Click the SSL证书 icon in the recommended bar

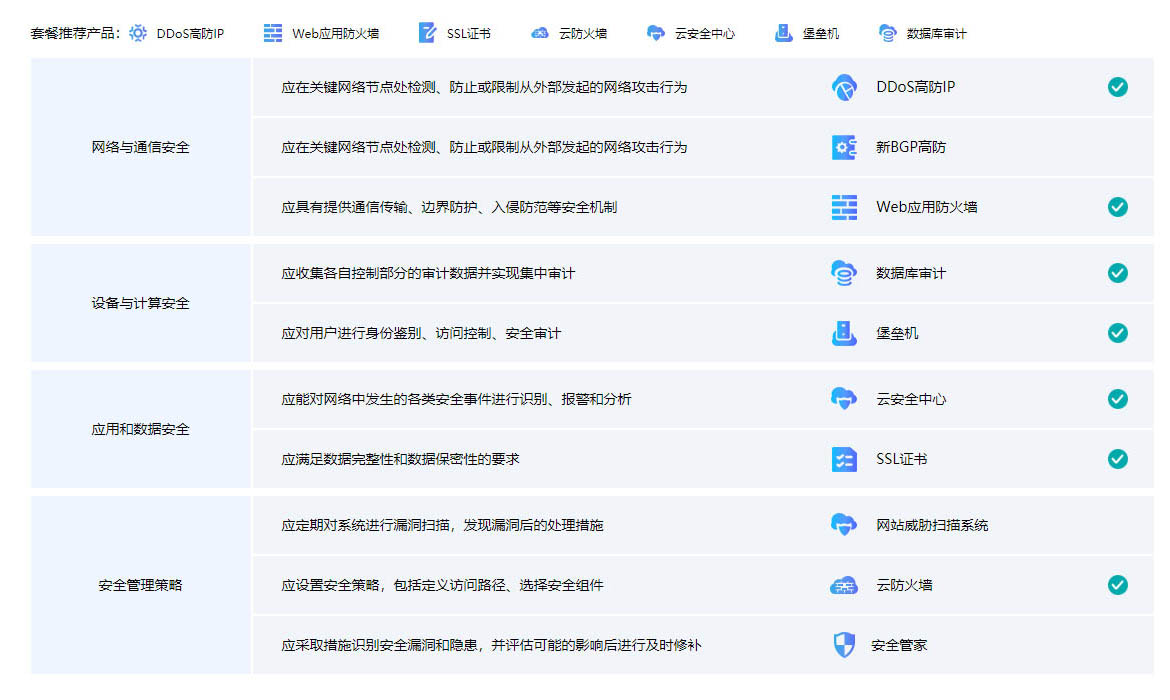[x=428, y=33]
